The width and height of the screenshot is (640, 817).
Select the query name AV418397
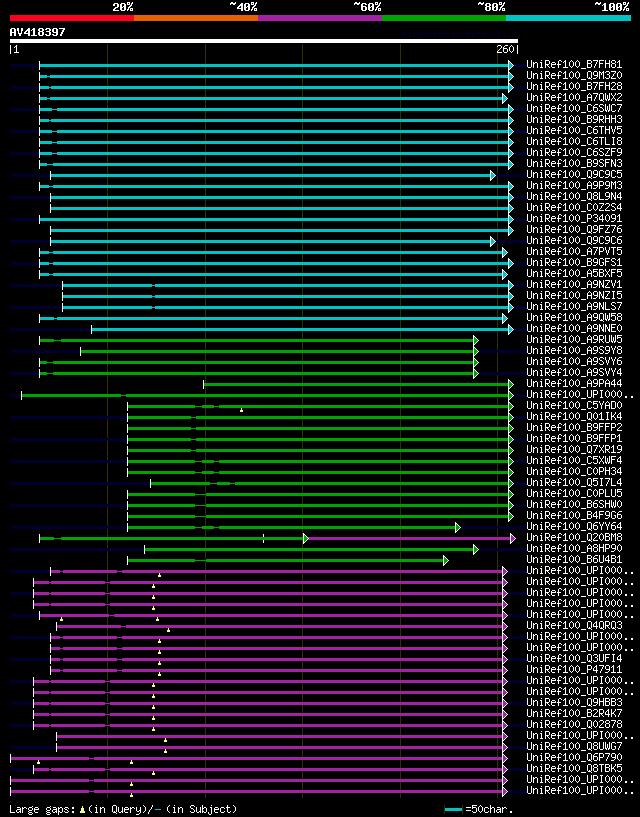coord(38,32)
